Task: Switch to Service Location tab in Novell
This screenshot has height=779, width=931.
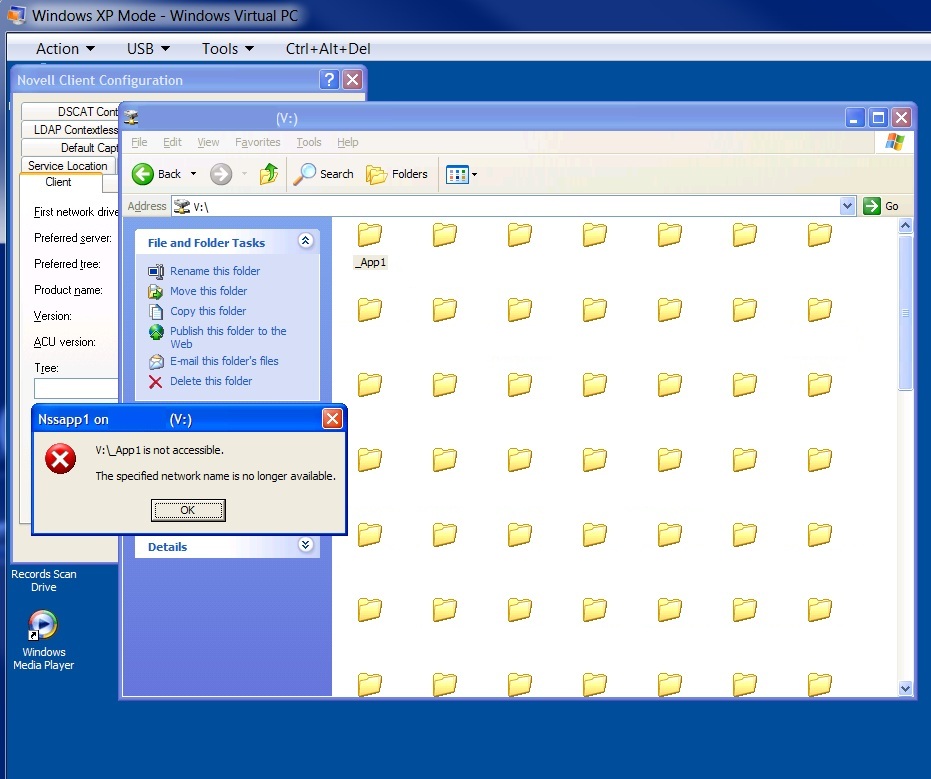Action: tap(68, 166)
